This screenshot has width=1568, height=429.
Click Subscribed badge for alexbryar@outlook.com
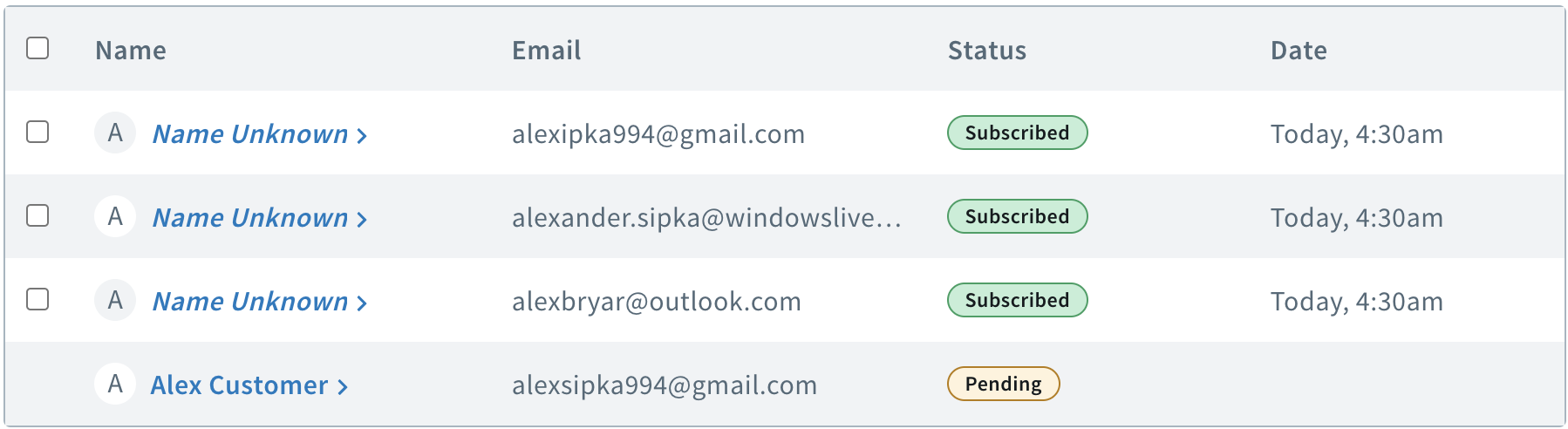click(1017, 300)
